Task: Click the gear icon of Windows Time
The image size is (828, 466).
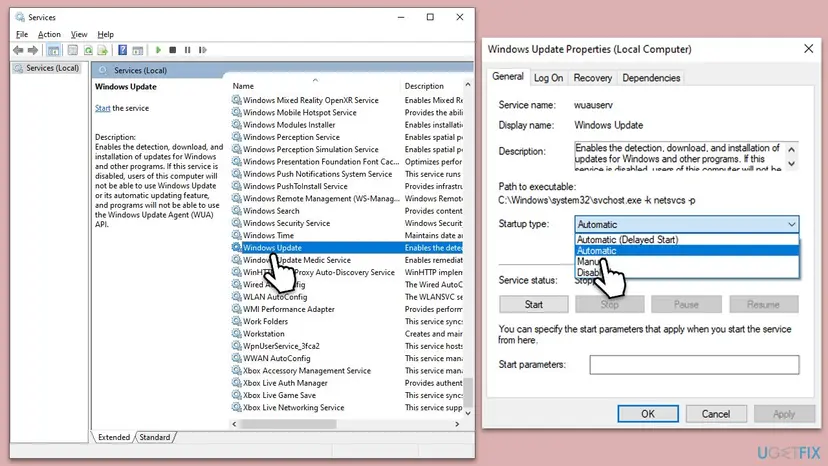Action: click(237, 235)
